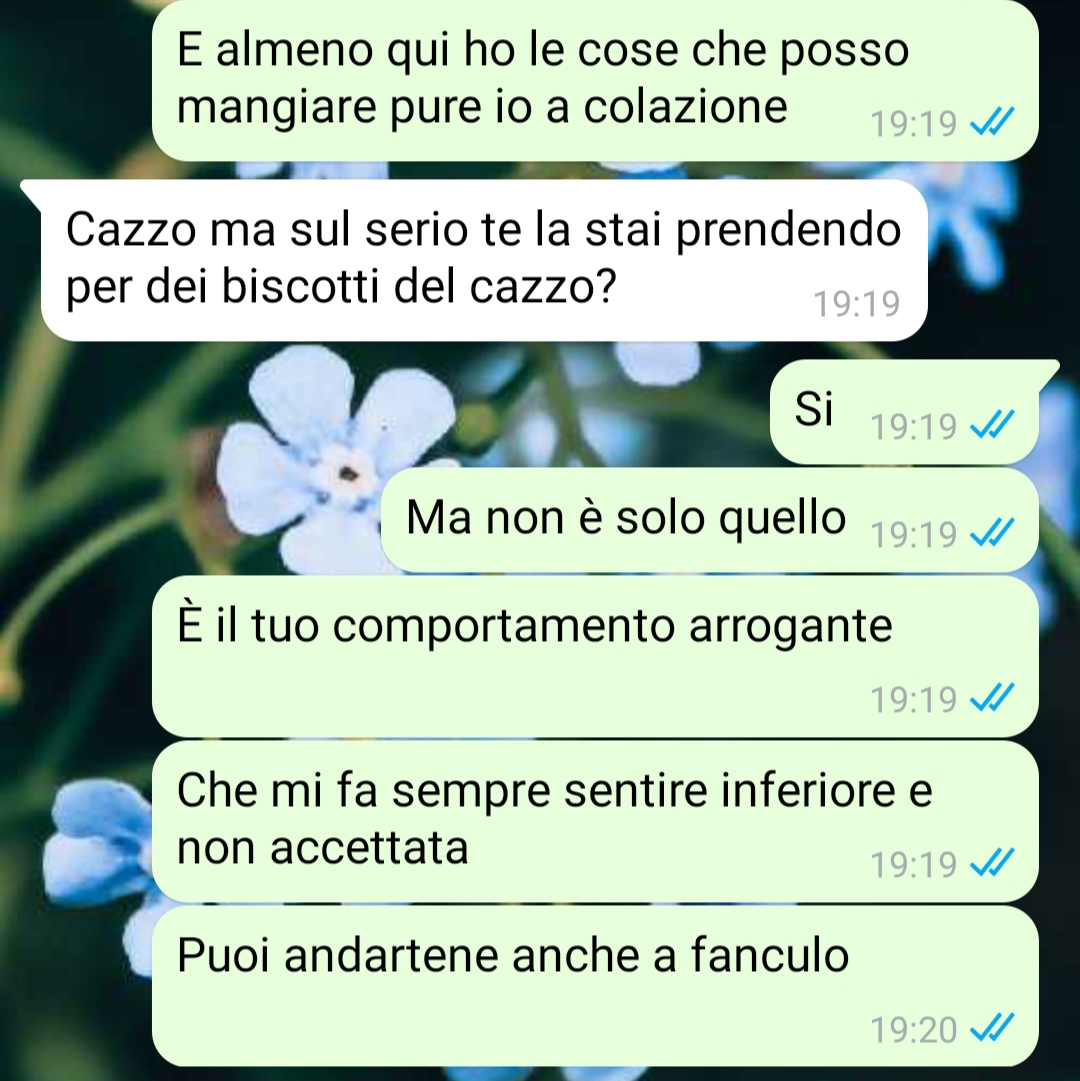Click the 19:19 timestamp on the received message
The image size is (1080, 1081).
[857, 303]
